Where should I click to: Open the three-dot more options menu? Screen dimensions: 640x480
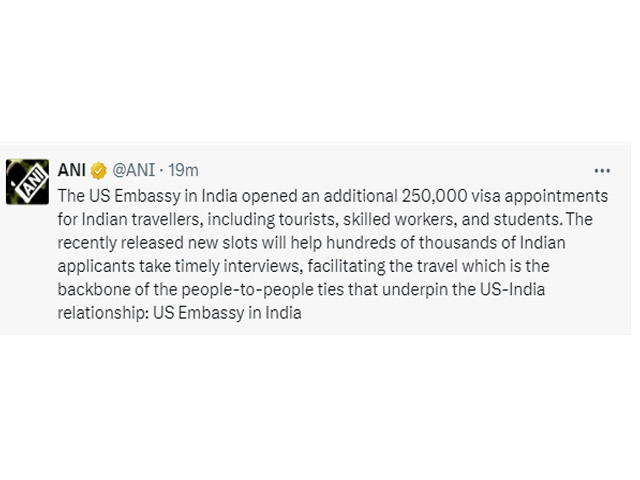pos(602,171)
